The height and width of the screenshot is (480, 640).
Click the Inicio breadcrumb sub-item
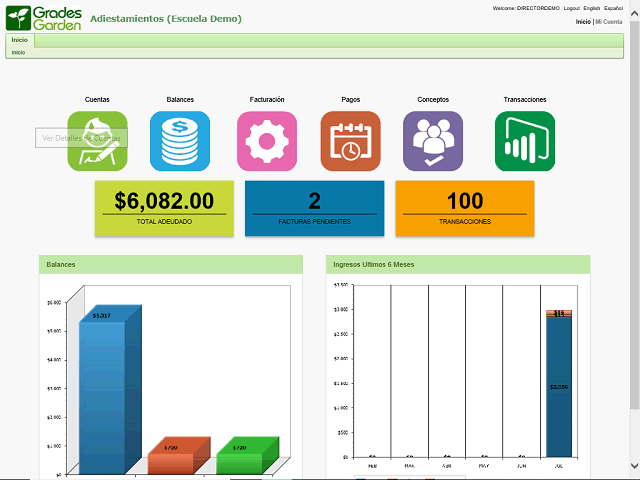[x=18, y=53]
